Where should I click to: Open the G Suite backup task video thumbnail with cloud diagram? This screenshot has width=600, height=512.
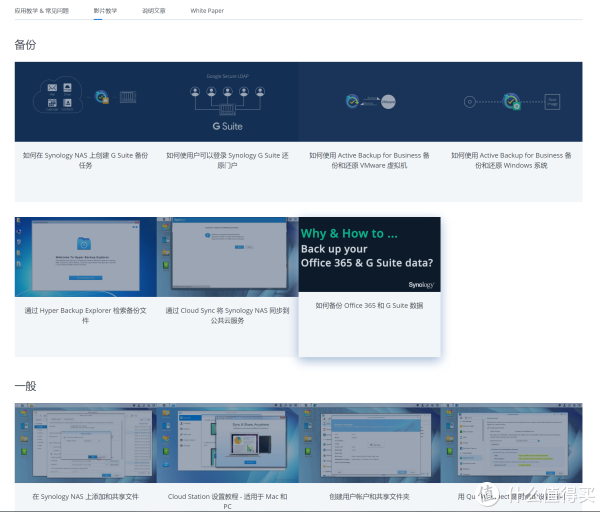(x=86, y=102)
